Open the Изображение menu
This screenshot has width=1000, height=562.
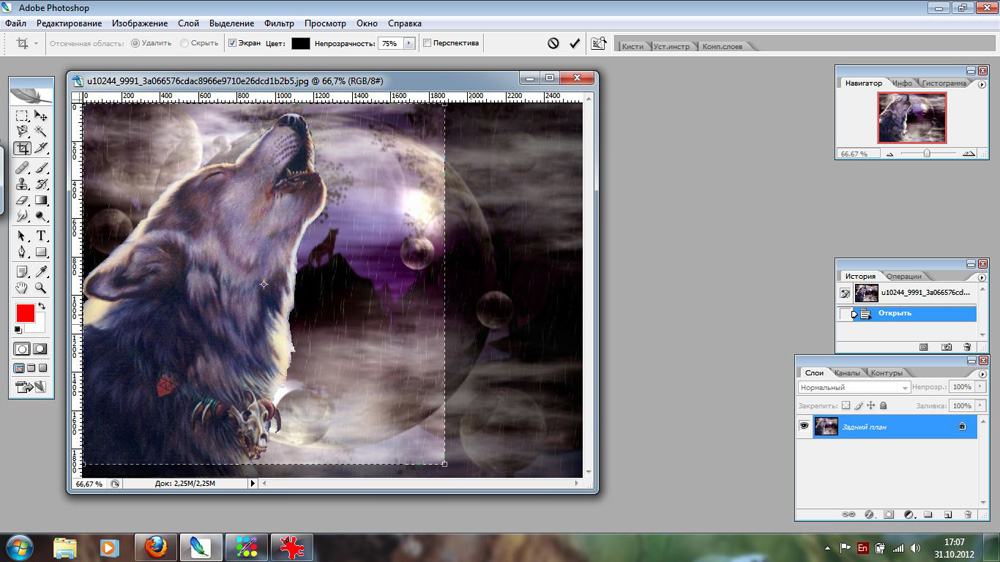pyautogui.click(x=140, y=23)
